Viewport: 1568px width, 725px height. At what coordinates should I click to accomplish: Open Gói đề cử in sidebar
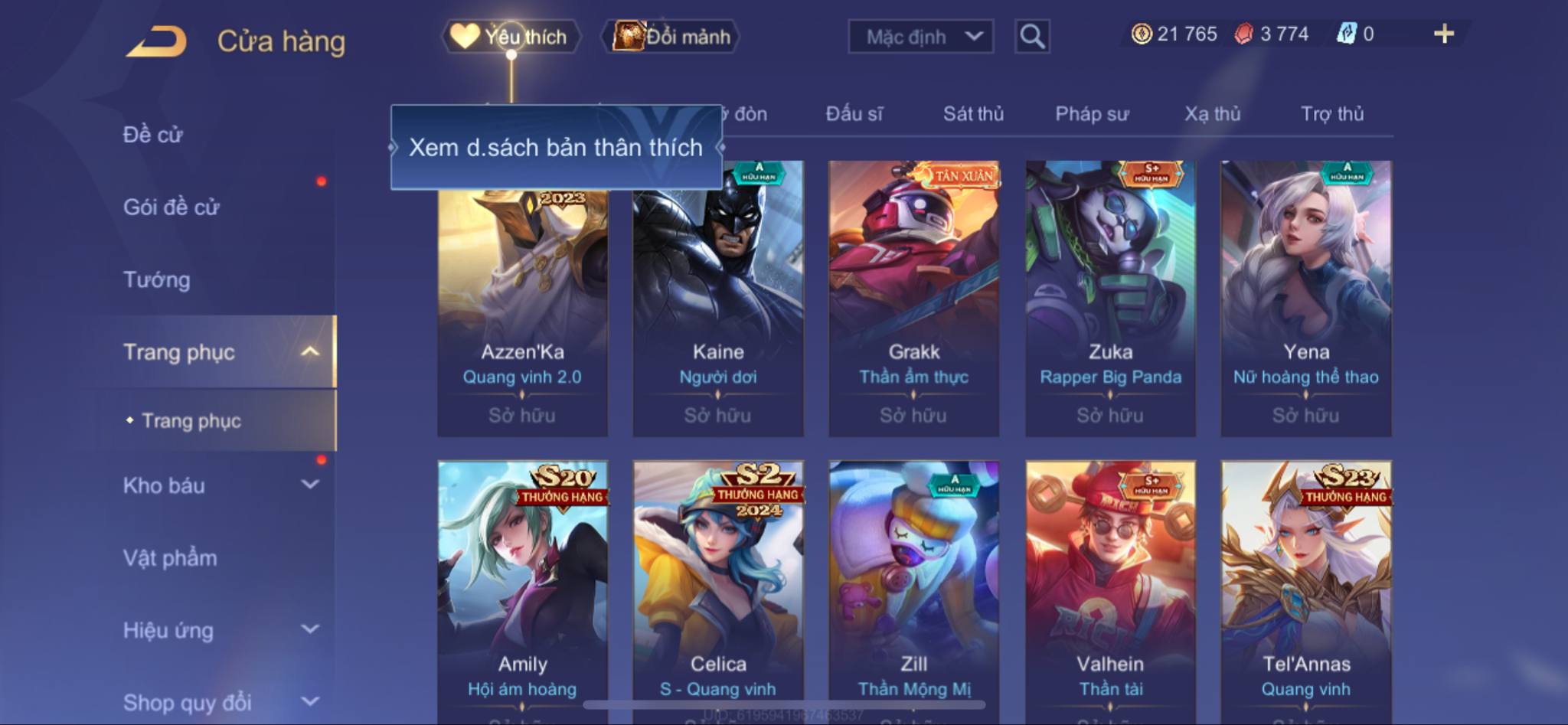pyautogui.click(x=171, y=207)
